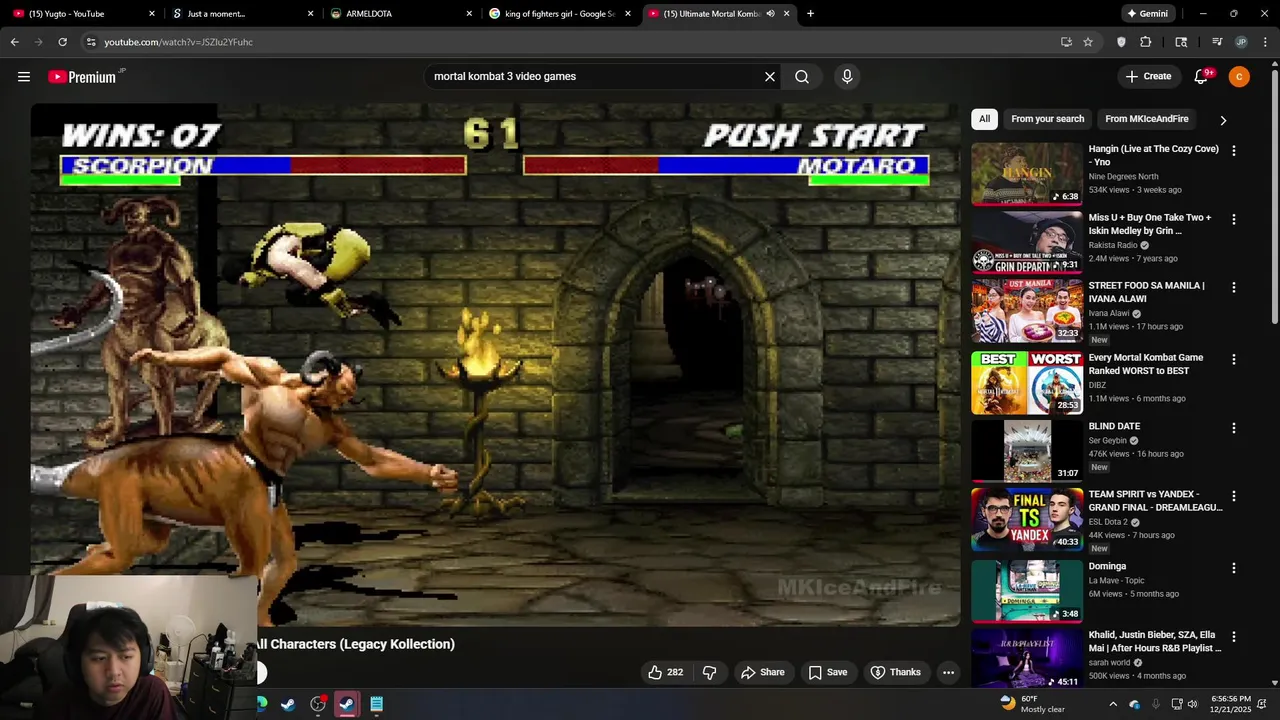Open Chrome three-dot menu

[1264, 42]
